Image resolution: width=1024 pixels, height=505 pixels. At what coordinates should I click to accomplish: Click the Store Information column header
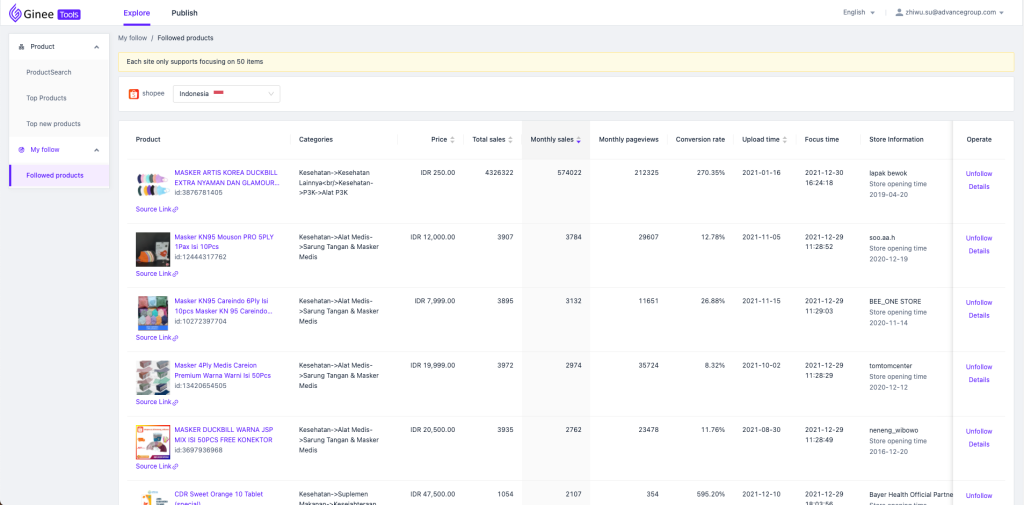(897, 140)
